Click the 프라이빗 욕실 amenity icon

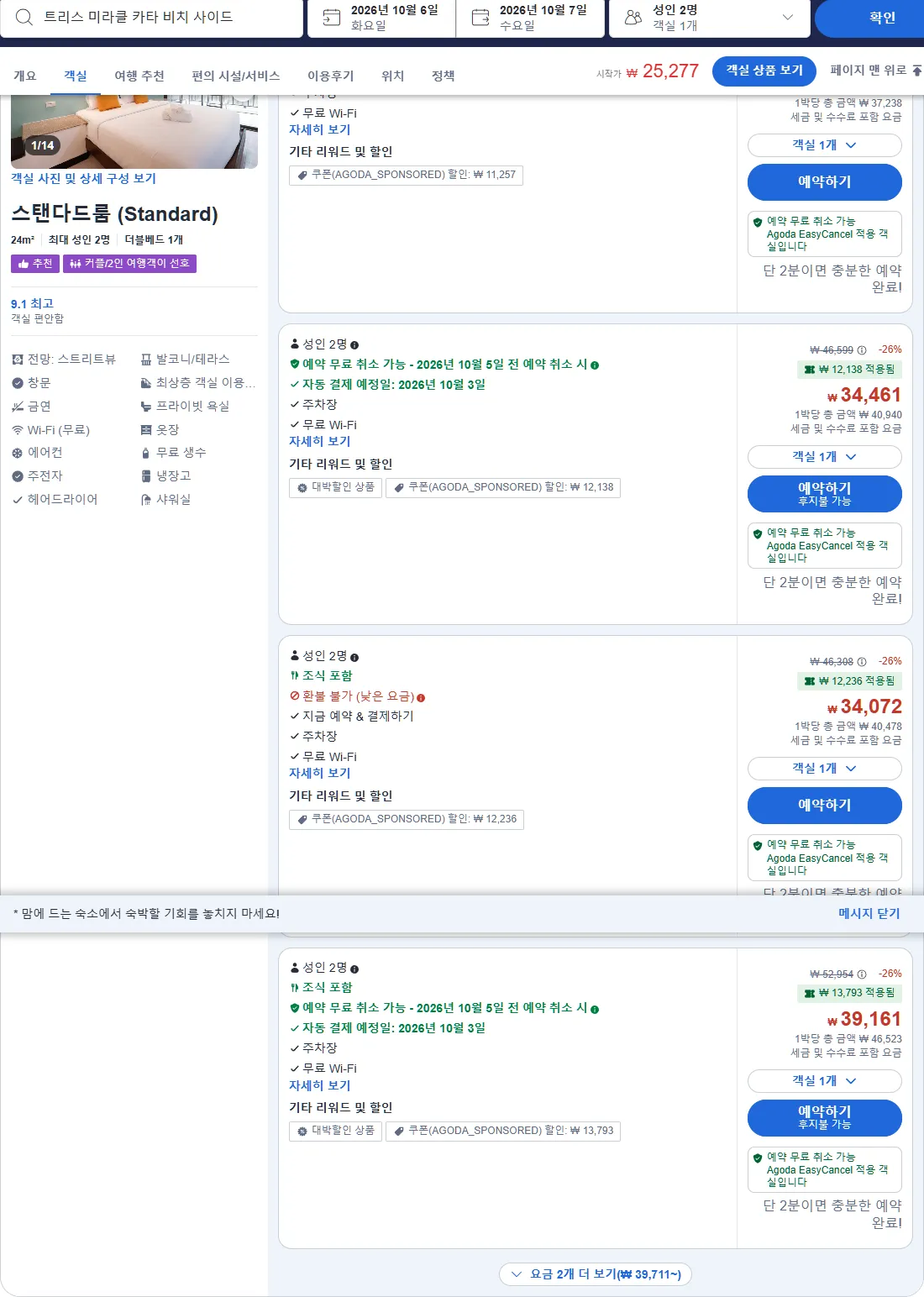[146, 407]
